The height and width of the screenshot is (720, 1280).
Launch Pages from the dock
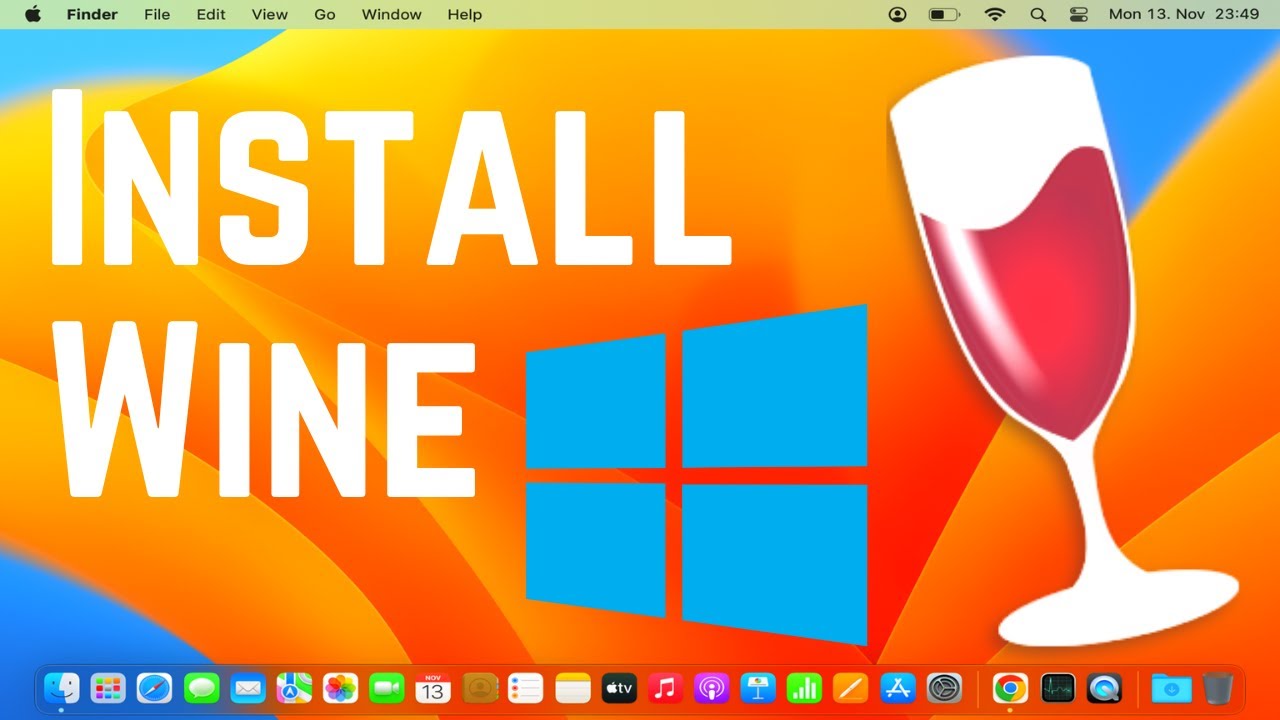point(851,688)
